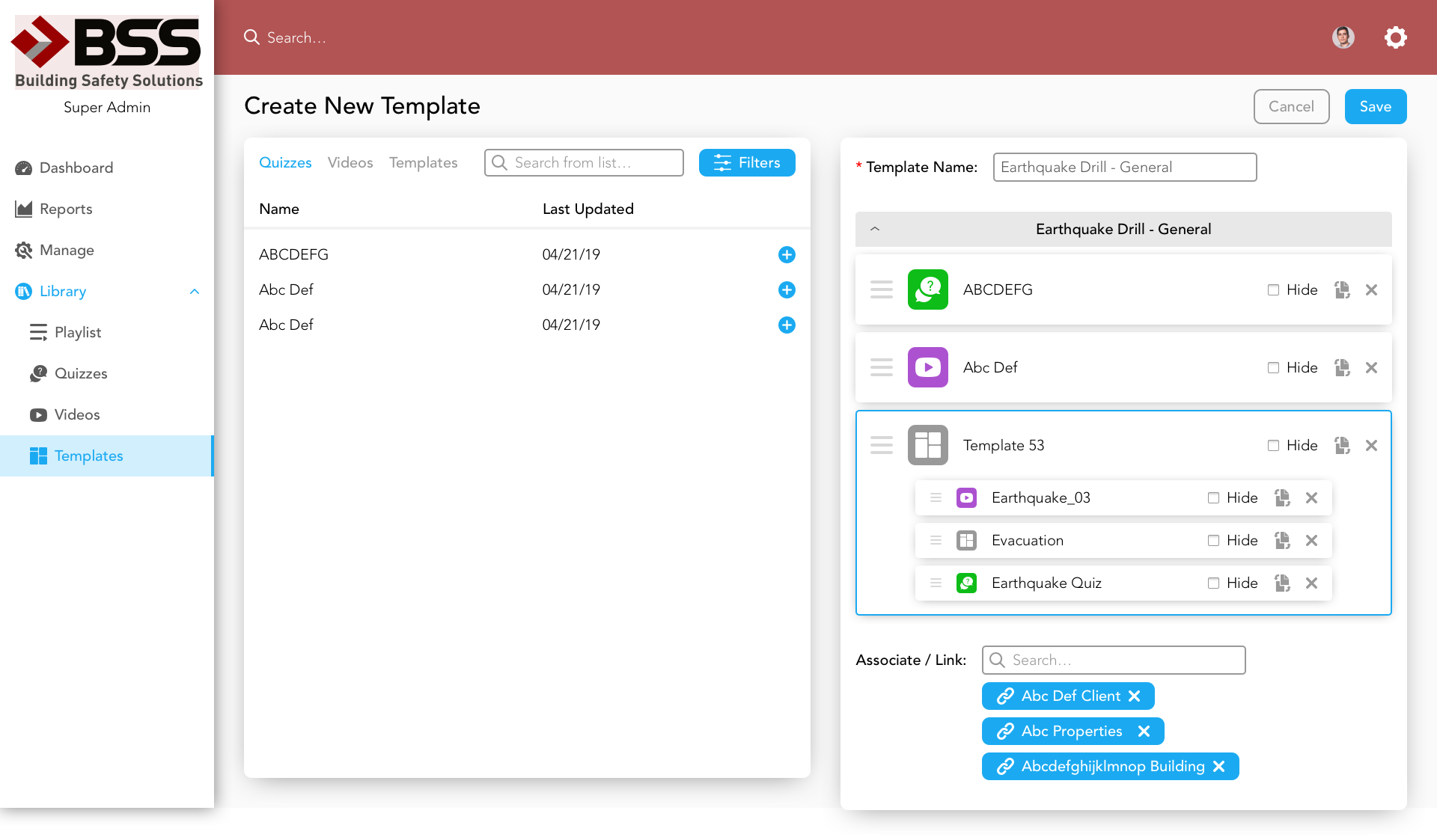Click the Template Name input field
The width and height of the screenshot is (1437, 840).
pyautogui.click(x=1124, y=168)
